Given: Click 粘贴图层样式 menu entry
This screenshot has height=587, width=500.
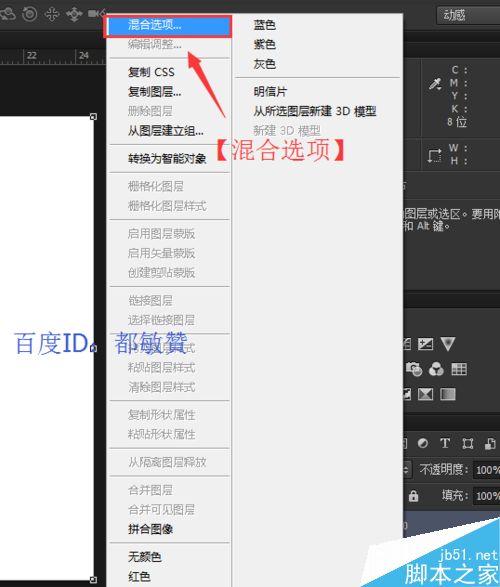Looking at the screenshot, I should (168, 368).
